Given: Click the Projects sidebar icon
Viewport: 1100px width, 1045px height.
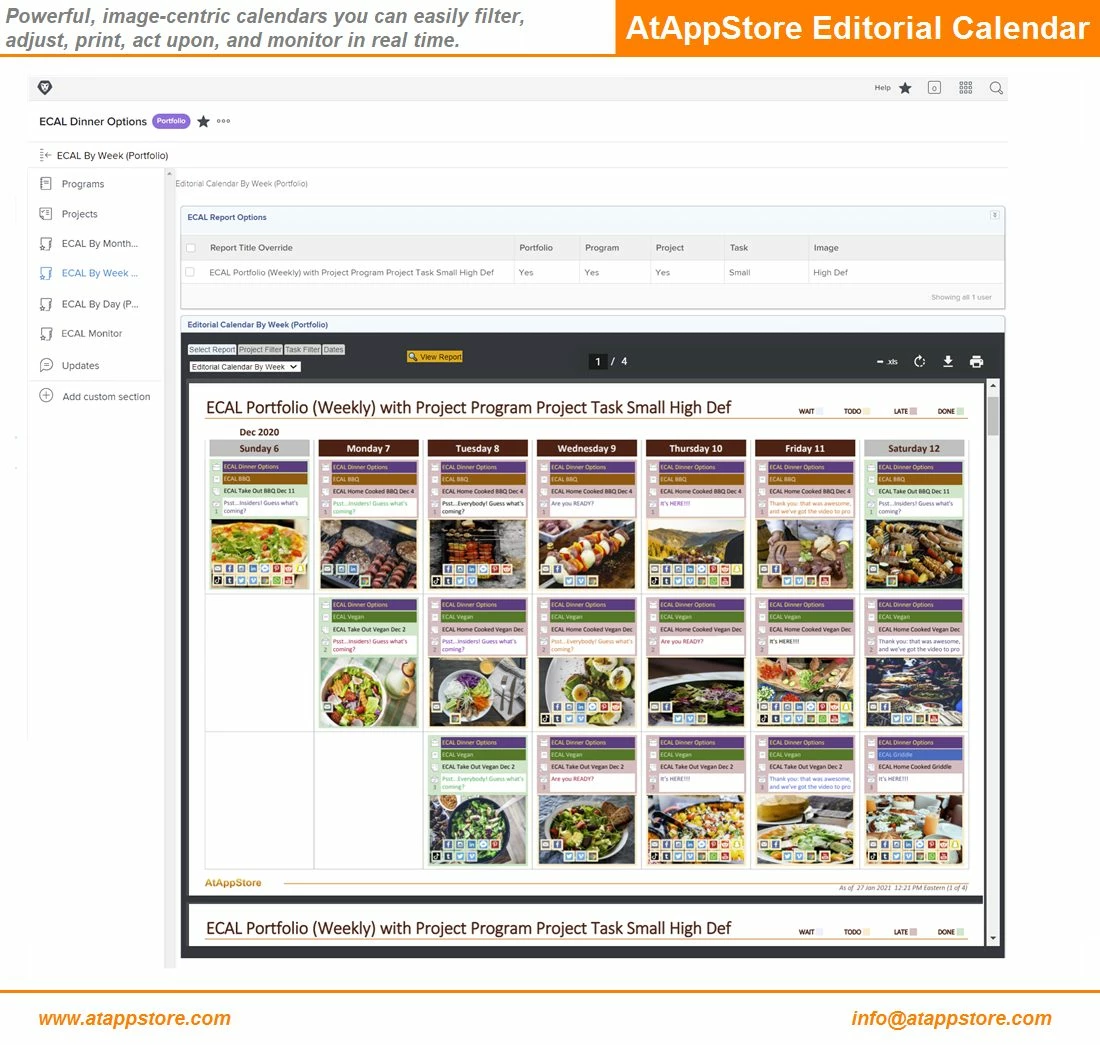Looking at the screenshot, I should (46, 214).
